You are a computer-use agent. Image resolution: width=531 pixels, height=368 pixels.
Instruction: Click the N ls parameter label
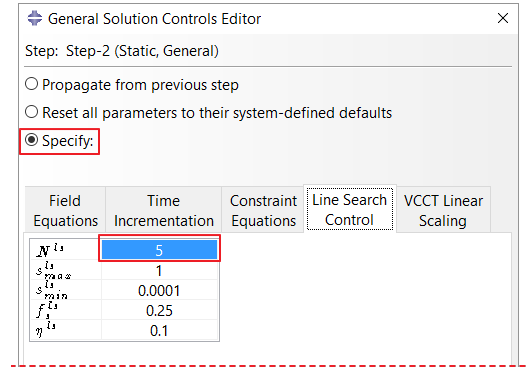[x=50, y=250]
